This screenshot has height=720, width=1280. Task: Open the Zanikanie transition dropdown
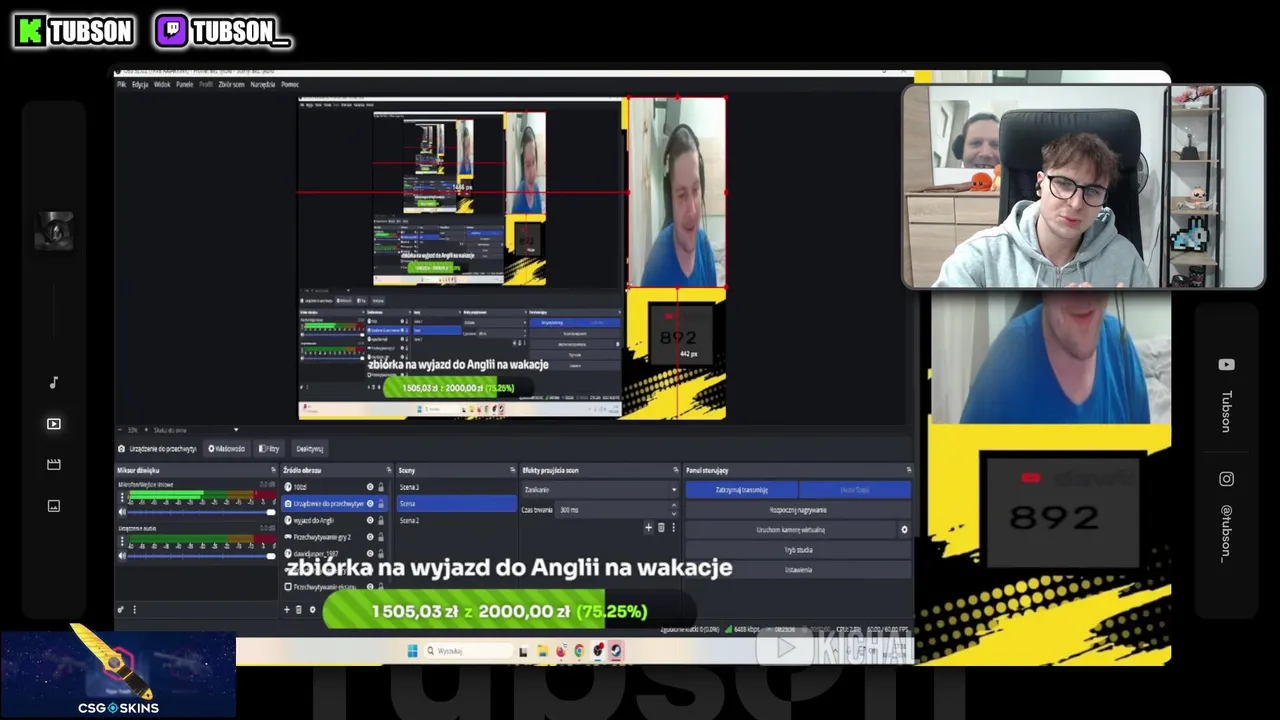(x=600, y=490)
